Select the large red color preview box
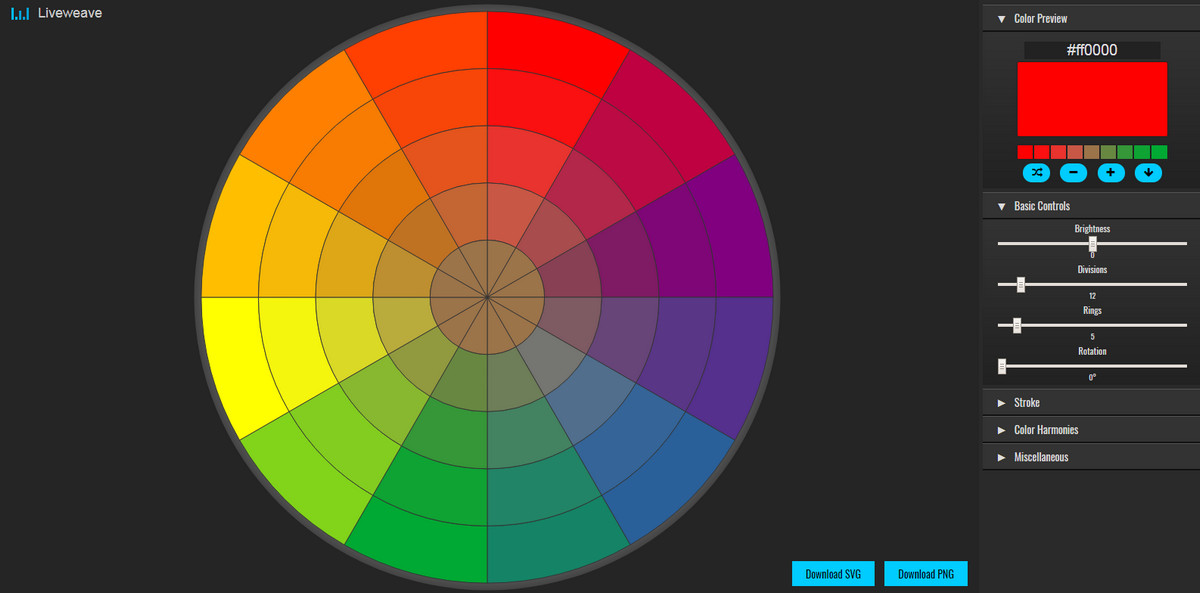This screenshot has width=1200, height=593. (x=1092, y=99)
